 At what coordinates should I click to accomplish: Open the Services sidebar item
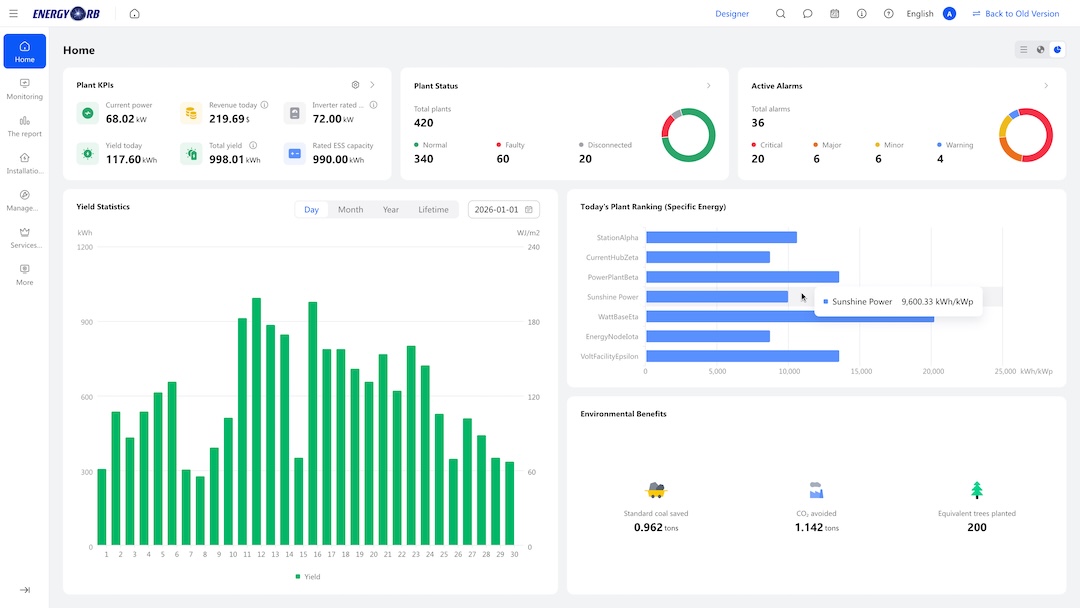pos(25,238)
